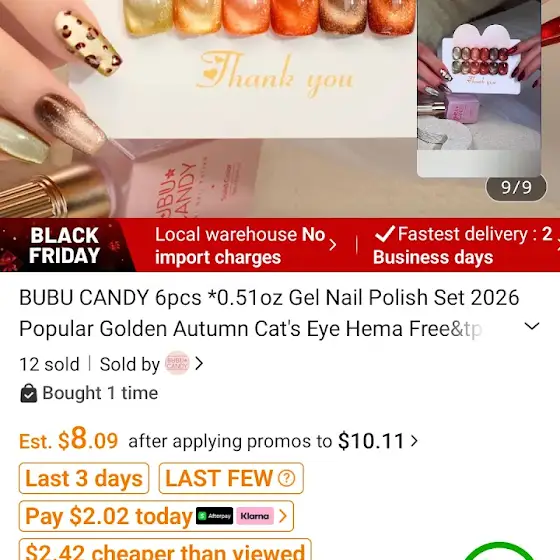Viewport: 560px width, 560px height.
Task: Tap the Fastest delivery checkmark icon
Action: 384,234
